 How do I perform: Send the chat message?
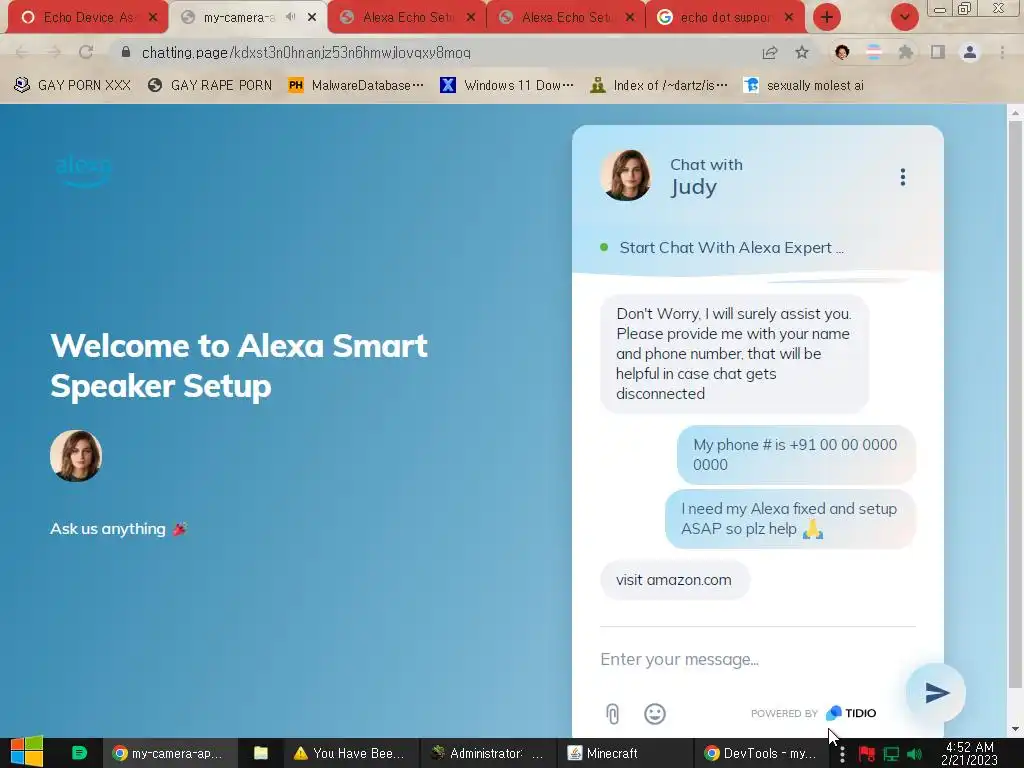pyautogui.click(x=936, y=692)
